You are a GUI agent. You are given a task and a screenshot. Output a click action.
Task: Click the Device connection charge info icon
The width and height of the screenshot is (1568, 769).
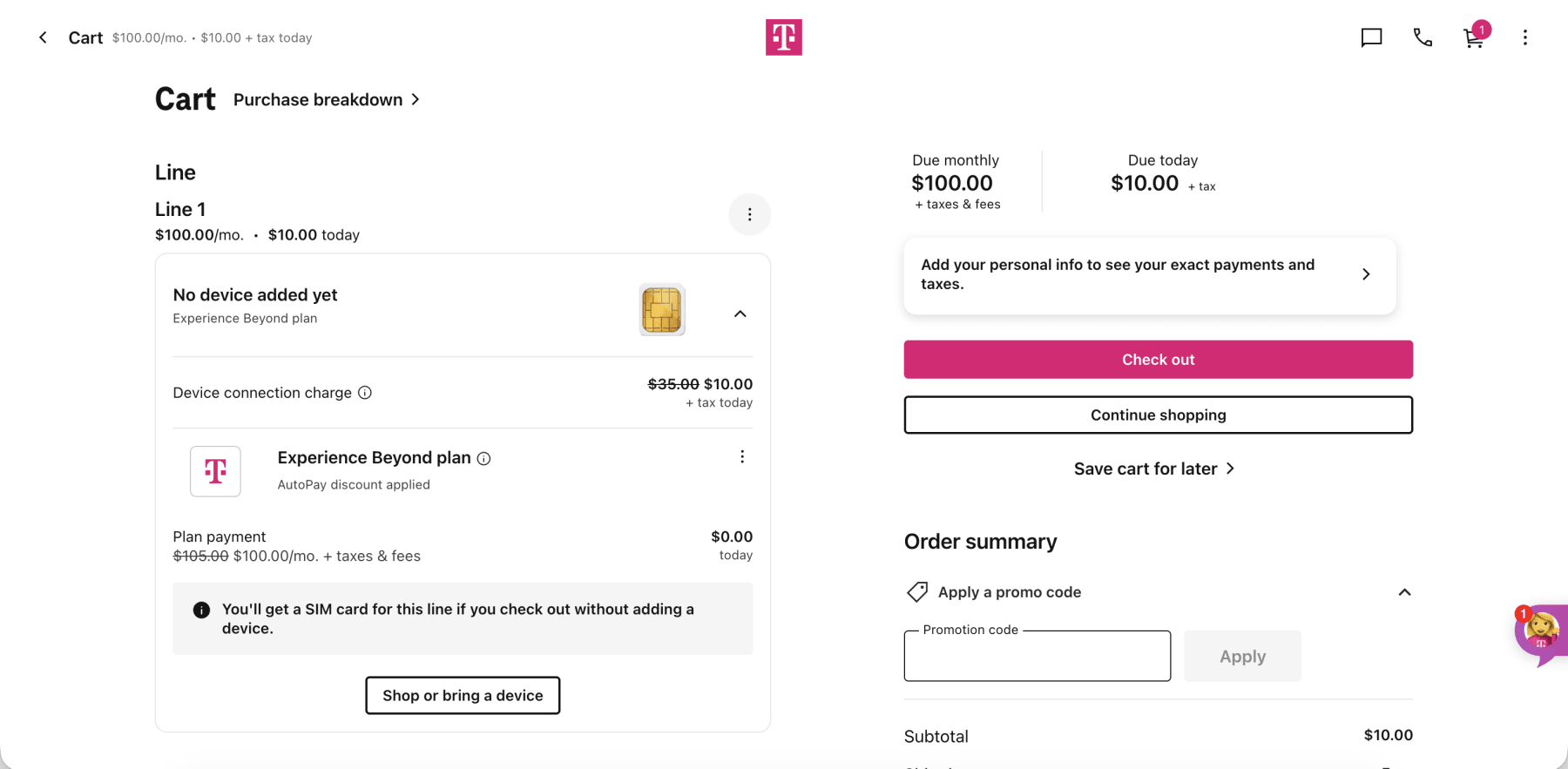tap(364, 392)
